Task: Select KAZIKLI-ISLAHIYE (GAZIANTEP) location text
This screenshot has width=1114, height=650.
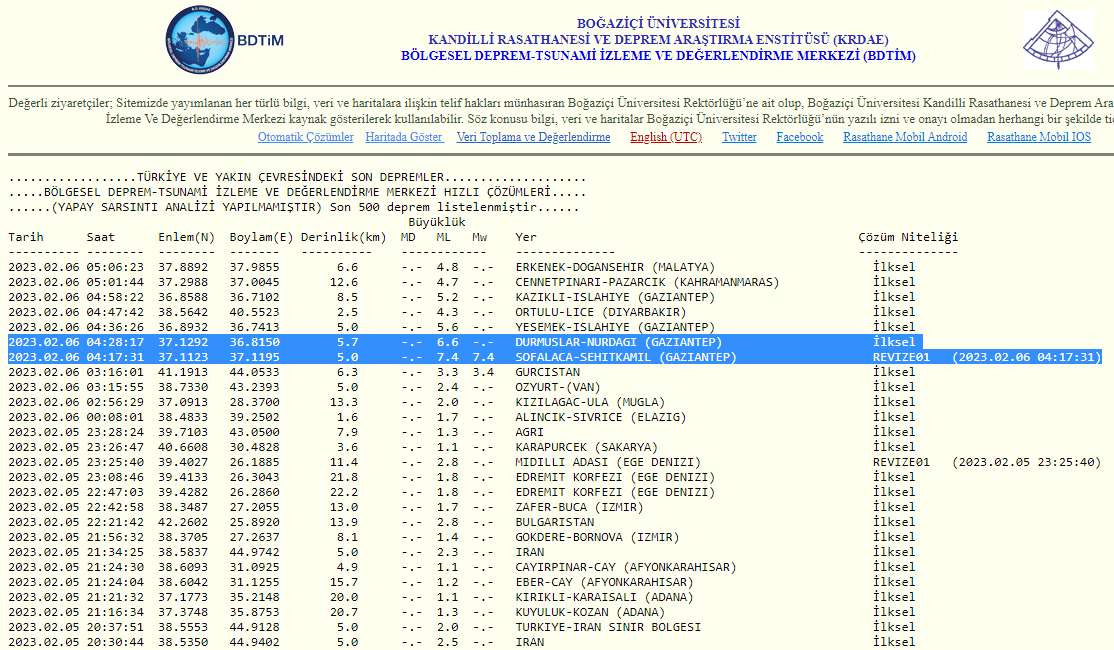Action: click(615, 297)
